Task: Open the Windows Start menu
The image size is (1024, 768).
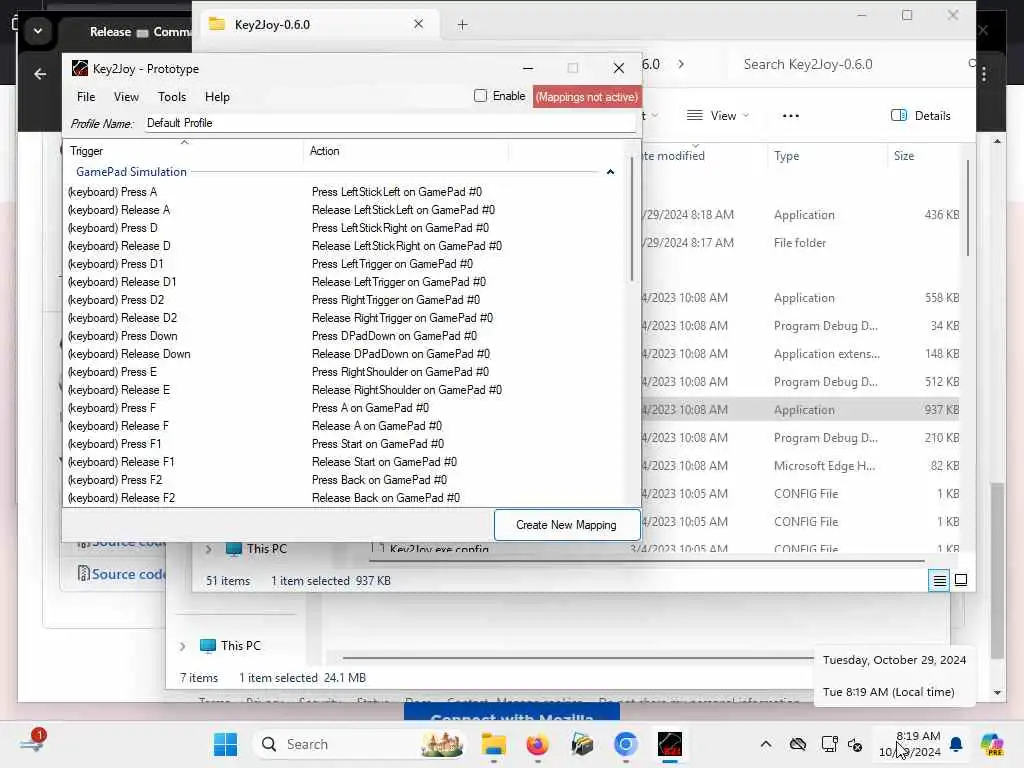Action: click(225, 744)
